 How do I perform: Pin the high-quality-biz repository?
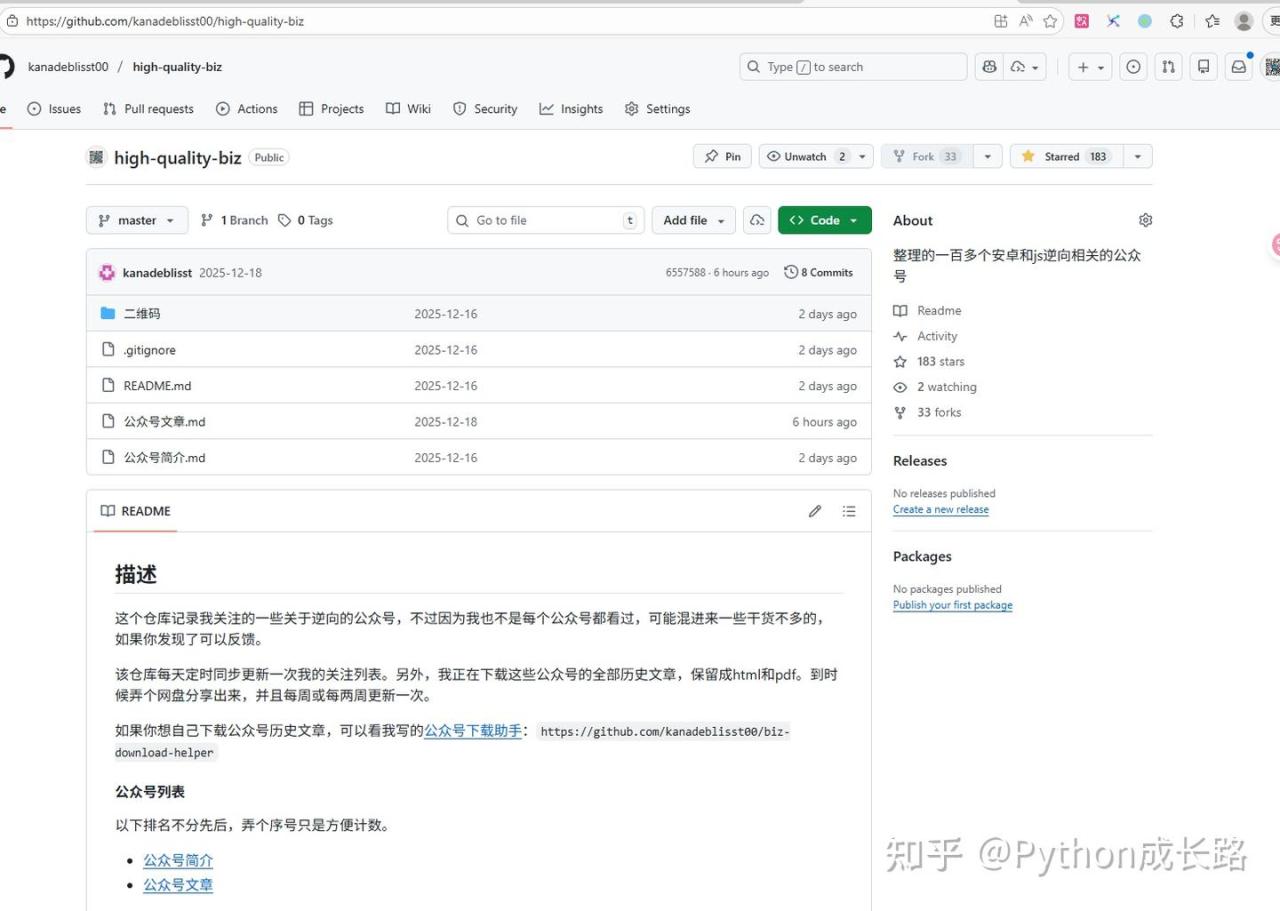pyautogui.click(x=722, y=157)
